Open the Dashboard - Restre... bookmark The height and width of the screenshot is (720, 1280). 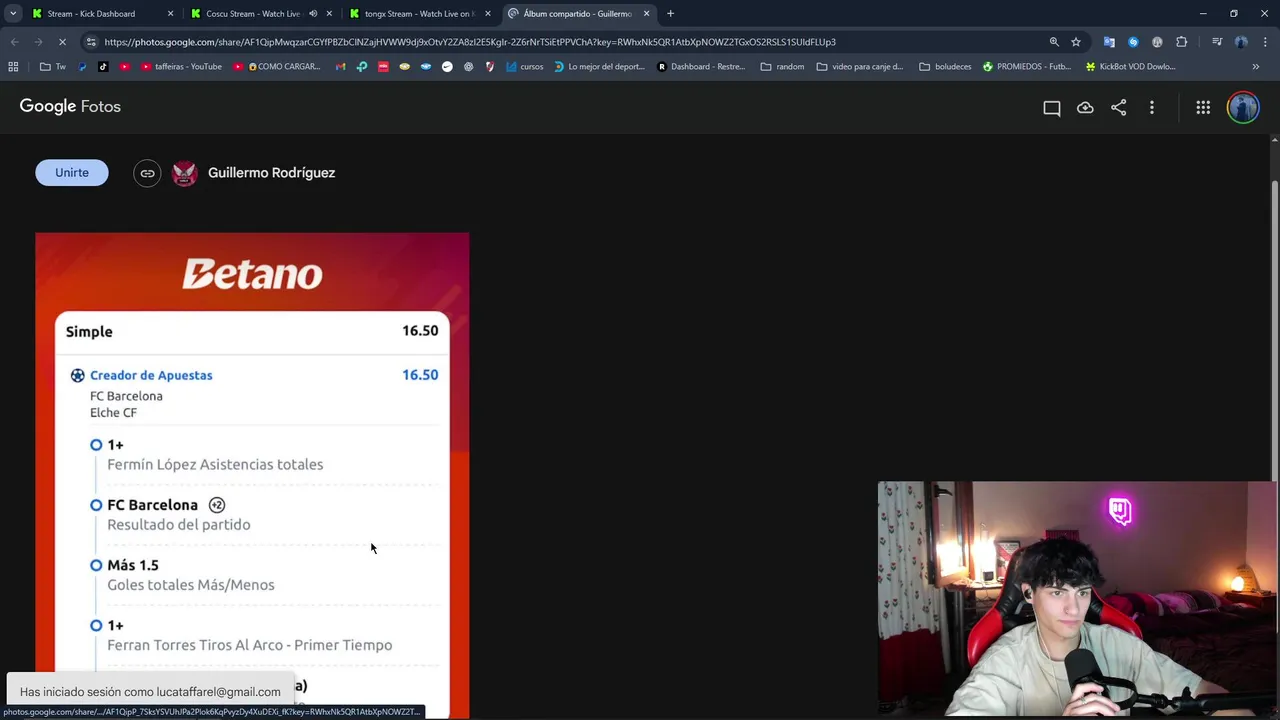pyautogui.click(x=701, y=67)
